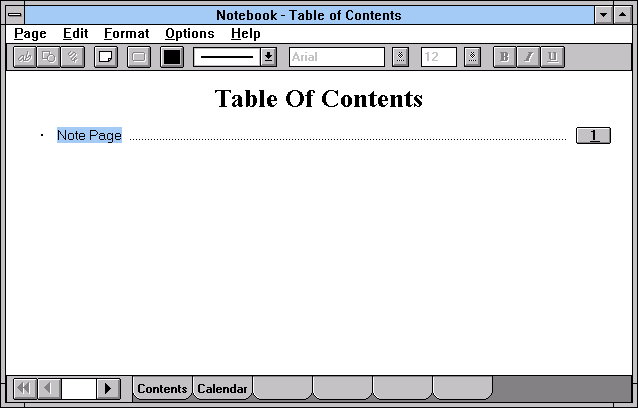Viewport: 638px width, 408px height.
Task: Select the handwriting text tool icon
Action: click(x=24, y=57)
